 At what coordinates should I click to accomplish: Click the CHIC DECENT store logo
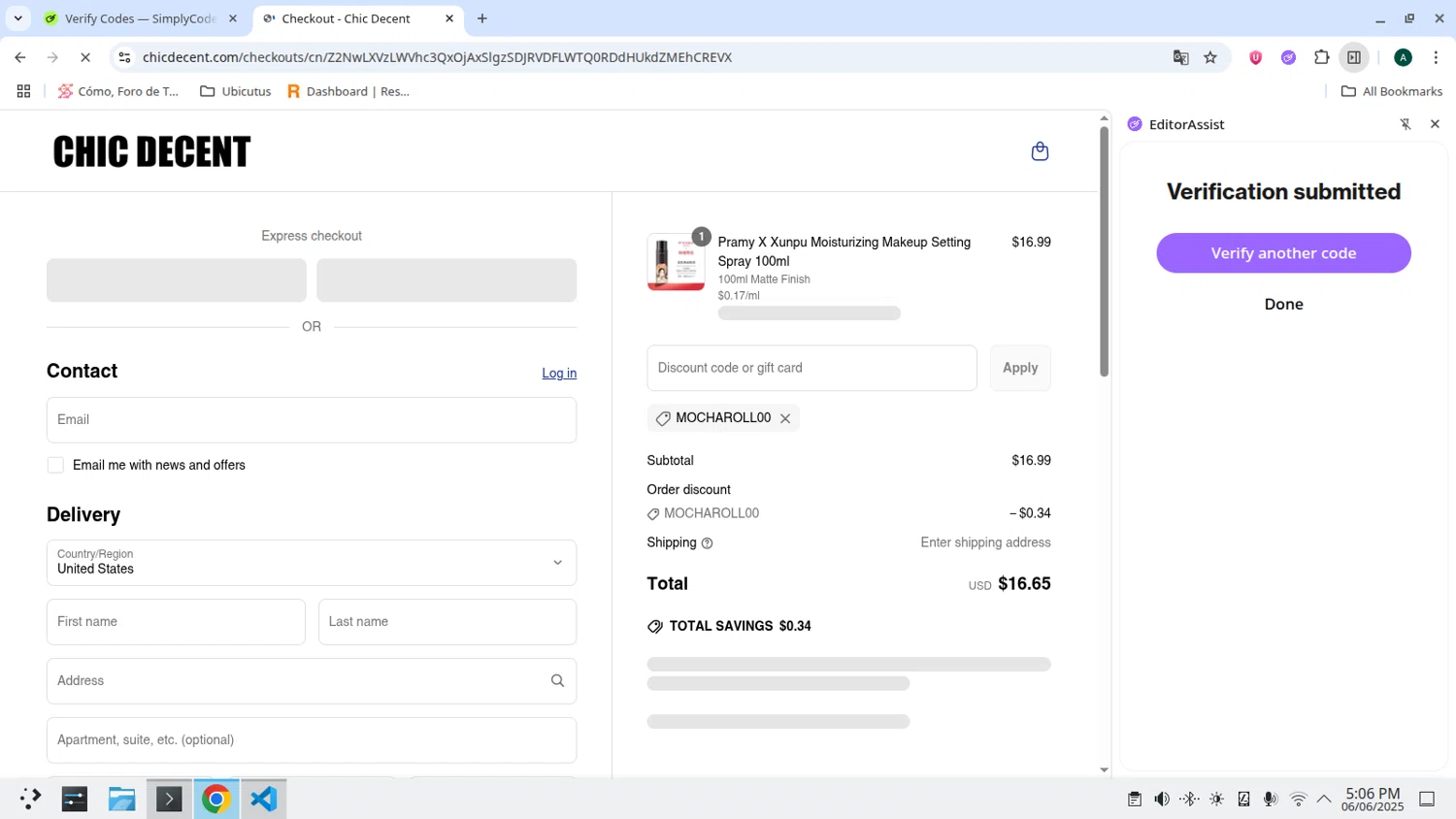pyautogui.click(x=151, y=152)
